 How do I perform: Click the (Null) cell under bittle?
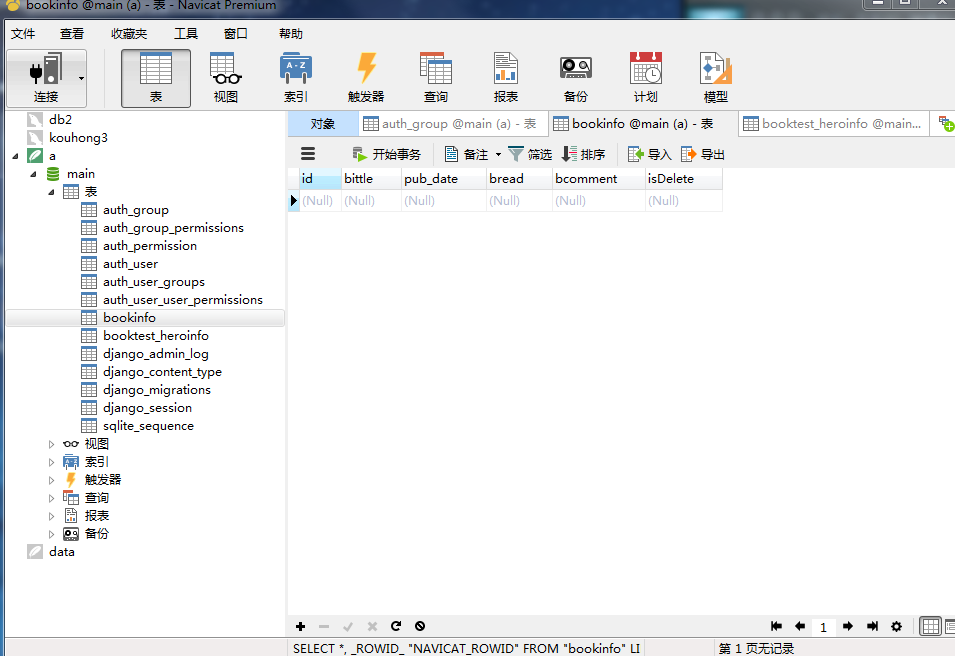coord(372,200)
